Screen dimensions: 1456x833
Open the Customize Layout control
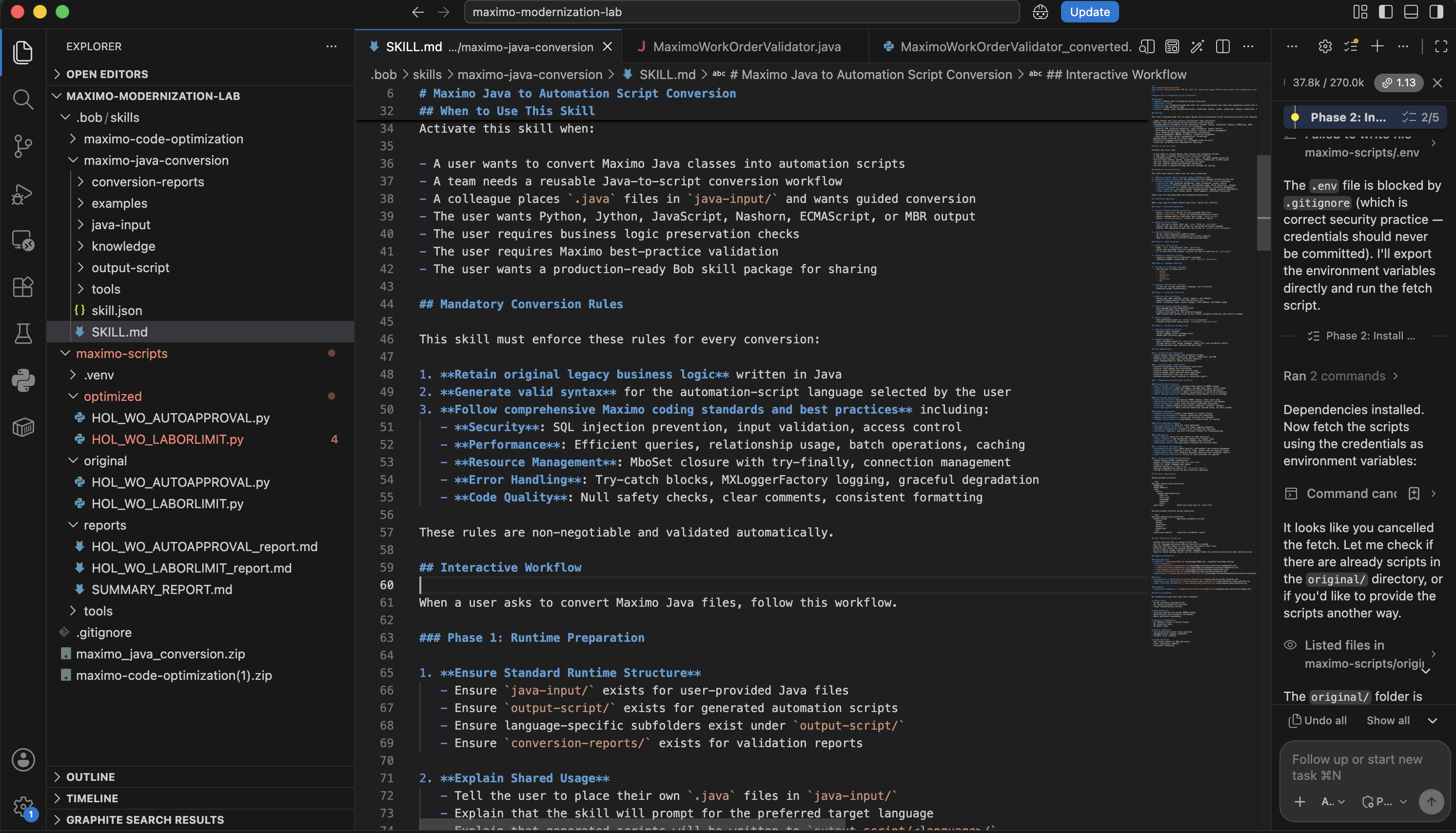click(x=1360, y=12)
